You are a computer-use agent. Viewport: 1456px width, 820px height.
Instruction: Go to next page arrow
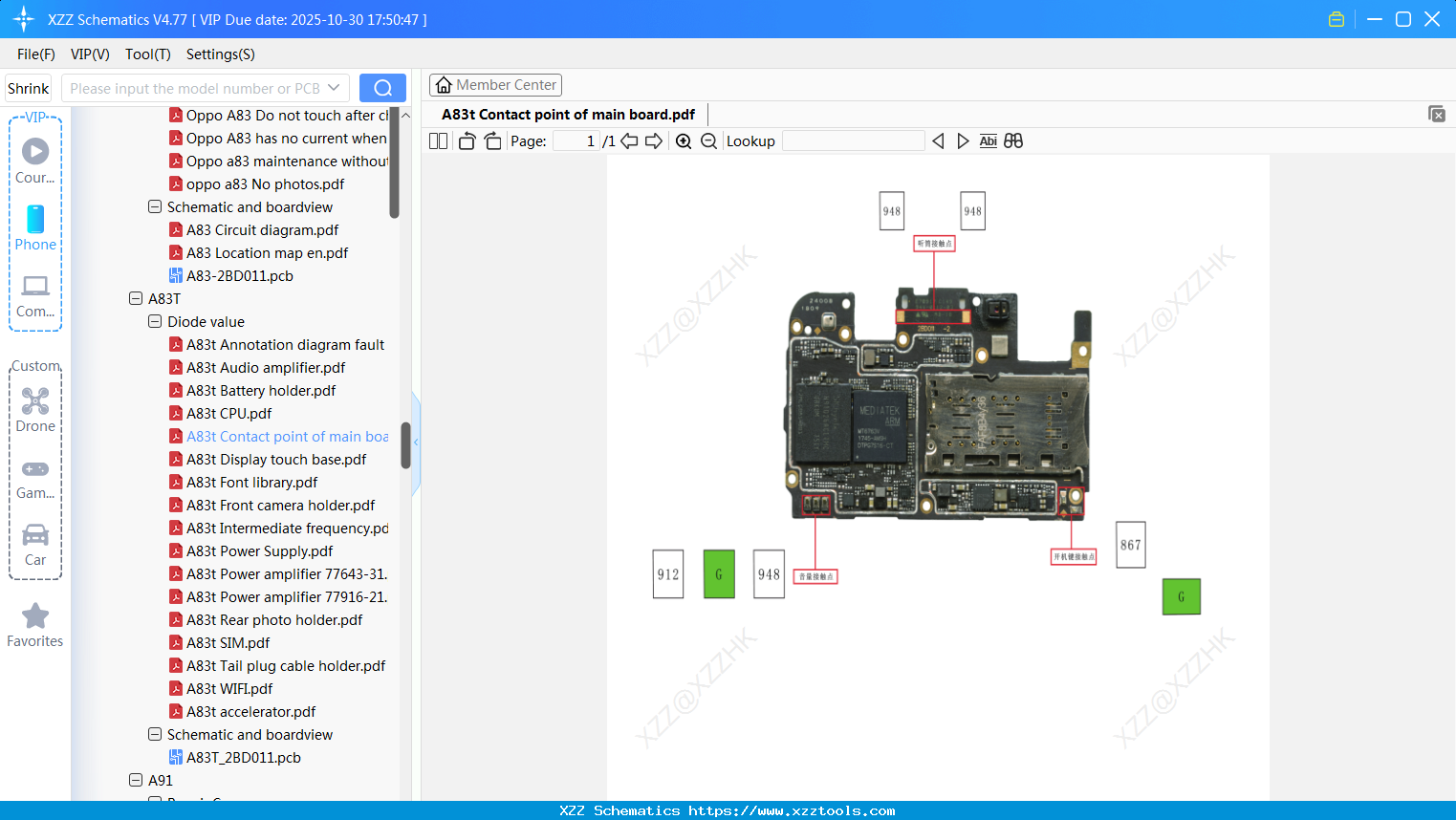click(x=654, y=141)
